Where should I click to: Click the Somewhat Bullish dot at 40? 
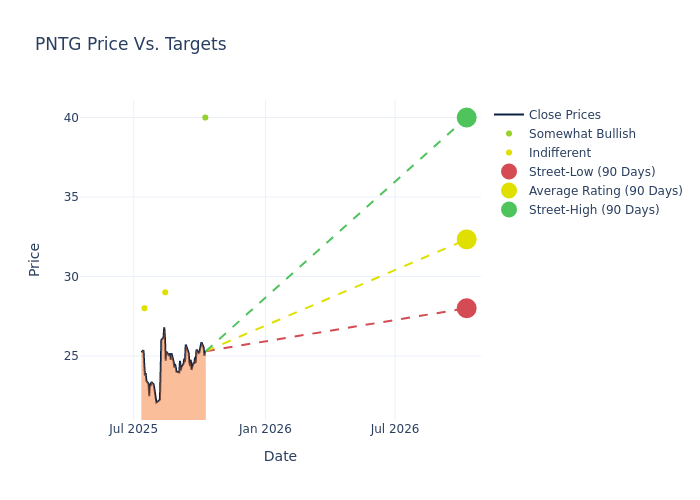[205, 118]
